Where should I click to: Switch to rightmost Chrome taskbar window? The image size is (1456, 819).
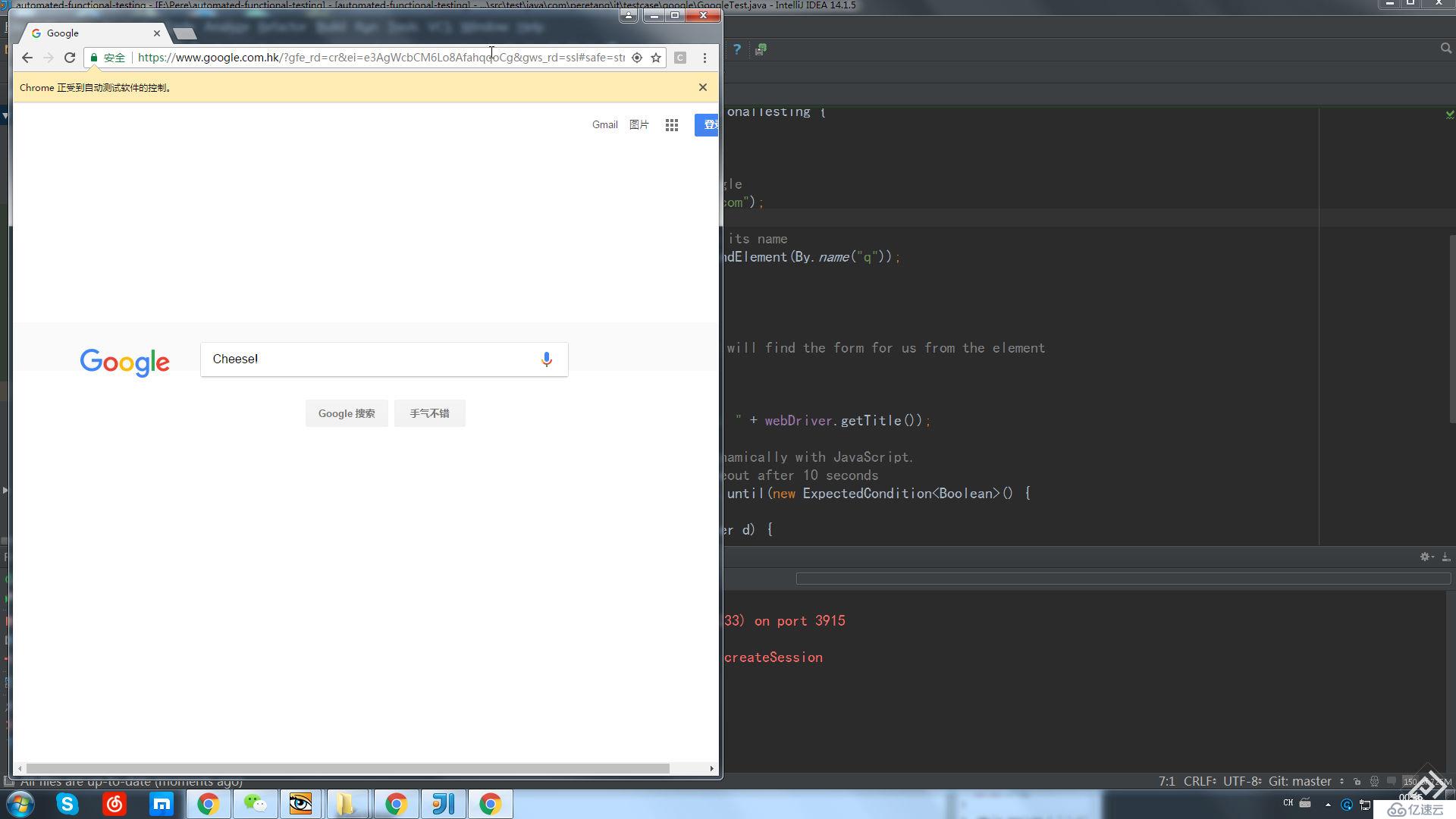coord(490,804)
